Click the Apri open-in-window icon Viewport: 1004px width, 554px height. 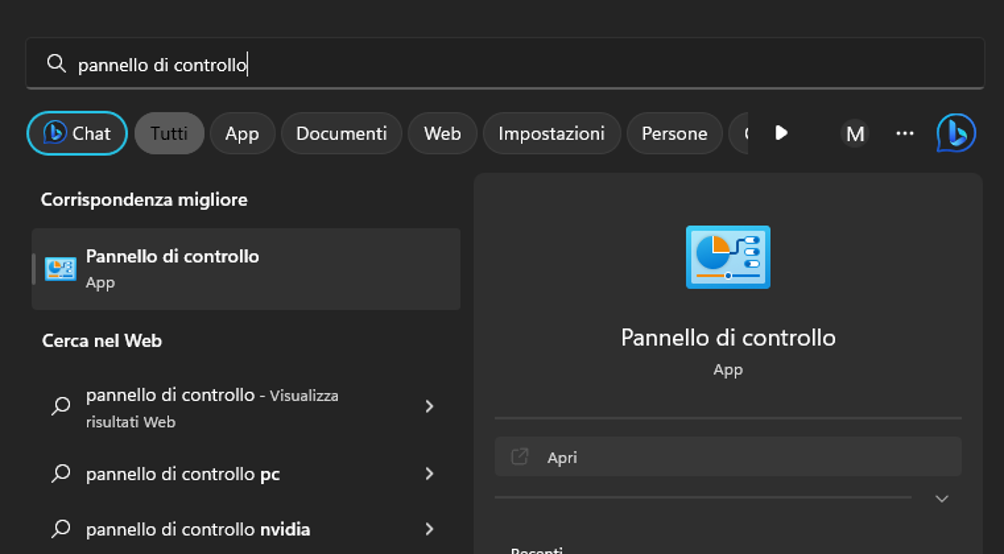tap(519, 457)
